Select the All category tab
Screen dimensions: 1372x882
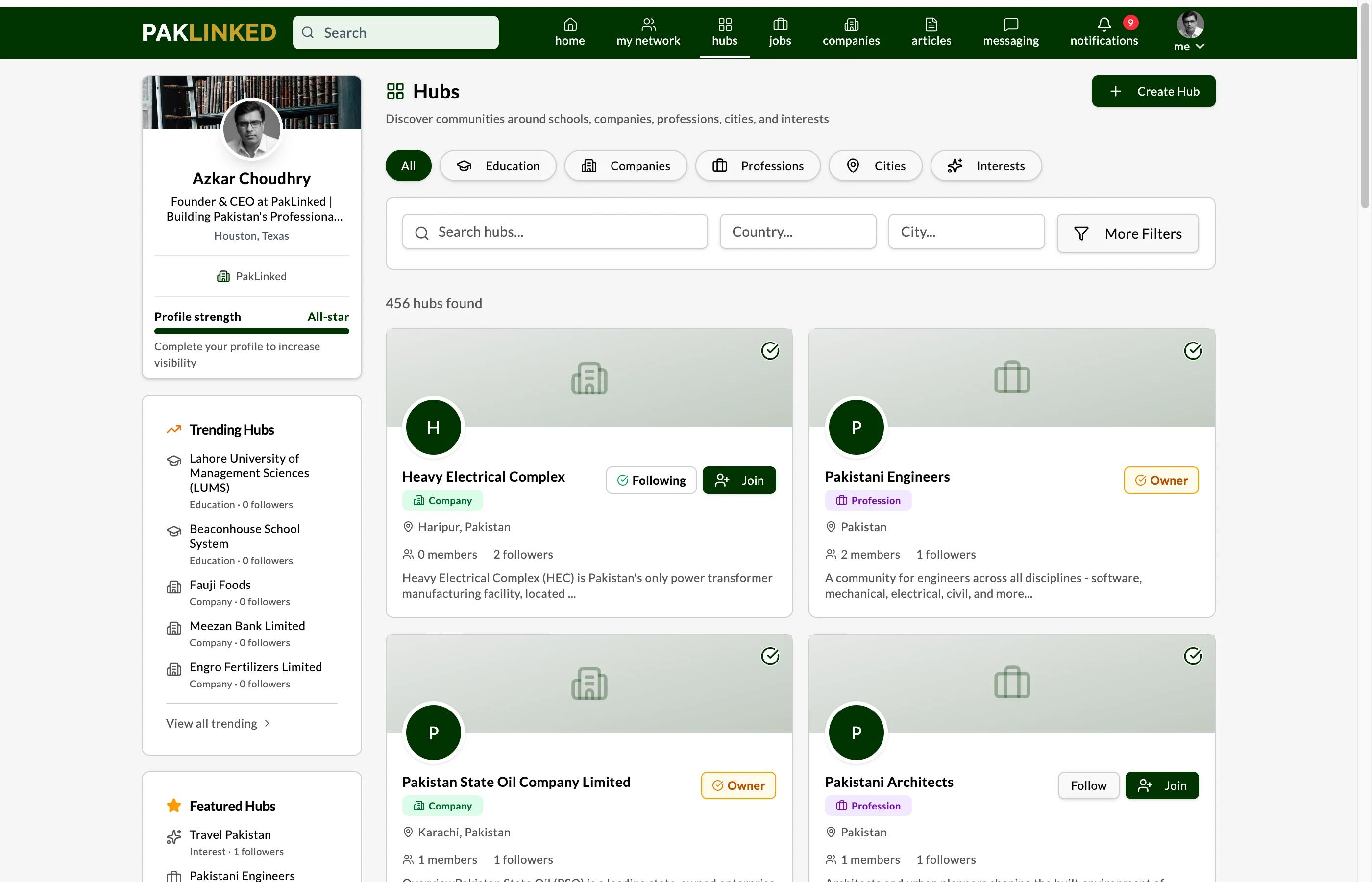[x=408, y=166]
